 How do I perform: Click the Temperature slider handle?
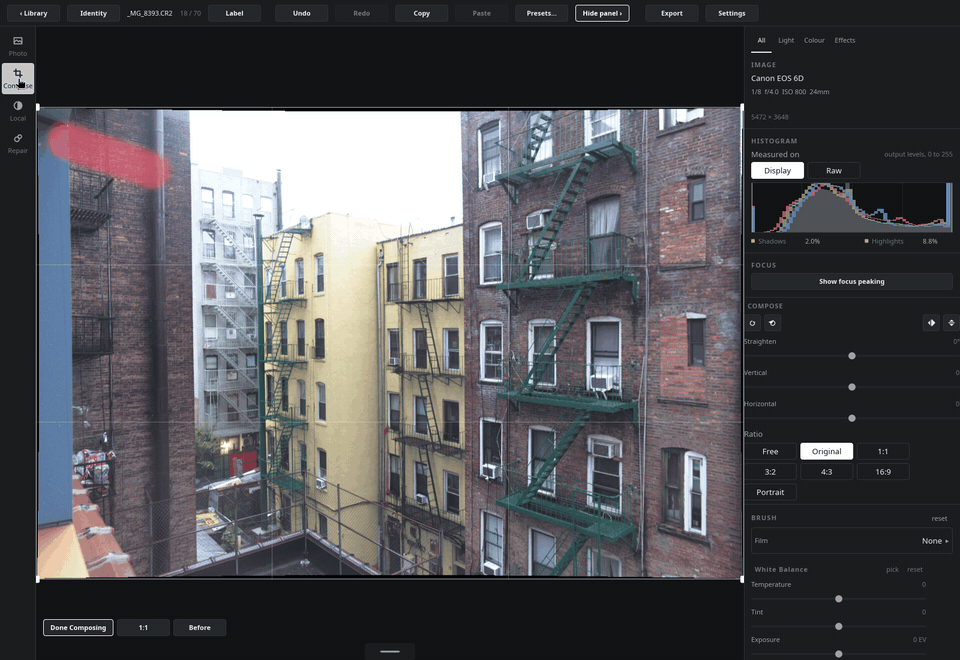coord(839,599)
